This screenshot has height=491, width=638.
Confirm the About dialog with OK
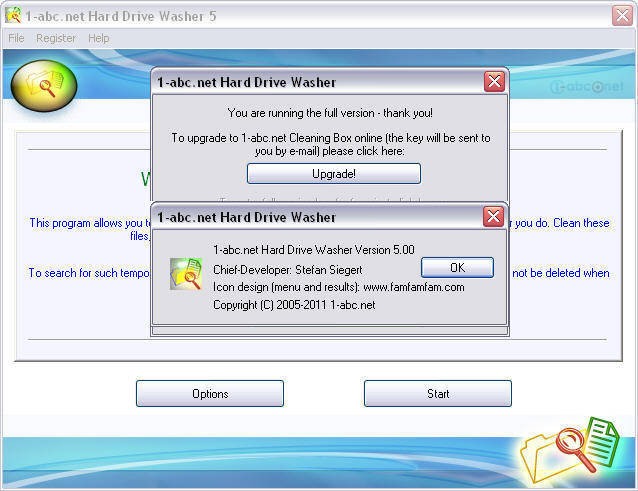click(457, 267)
